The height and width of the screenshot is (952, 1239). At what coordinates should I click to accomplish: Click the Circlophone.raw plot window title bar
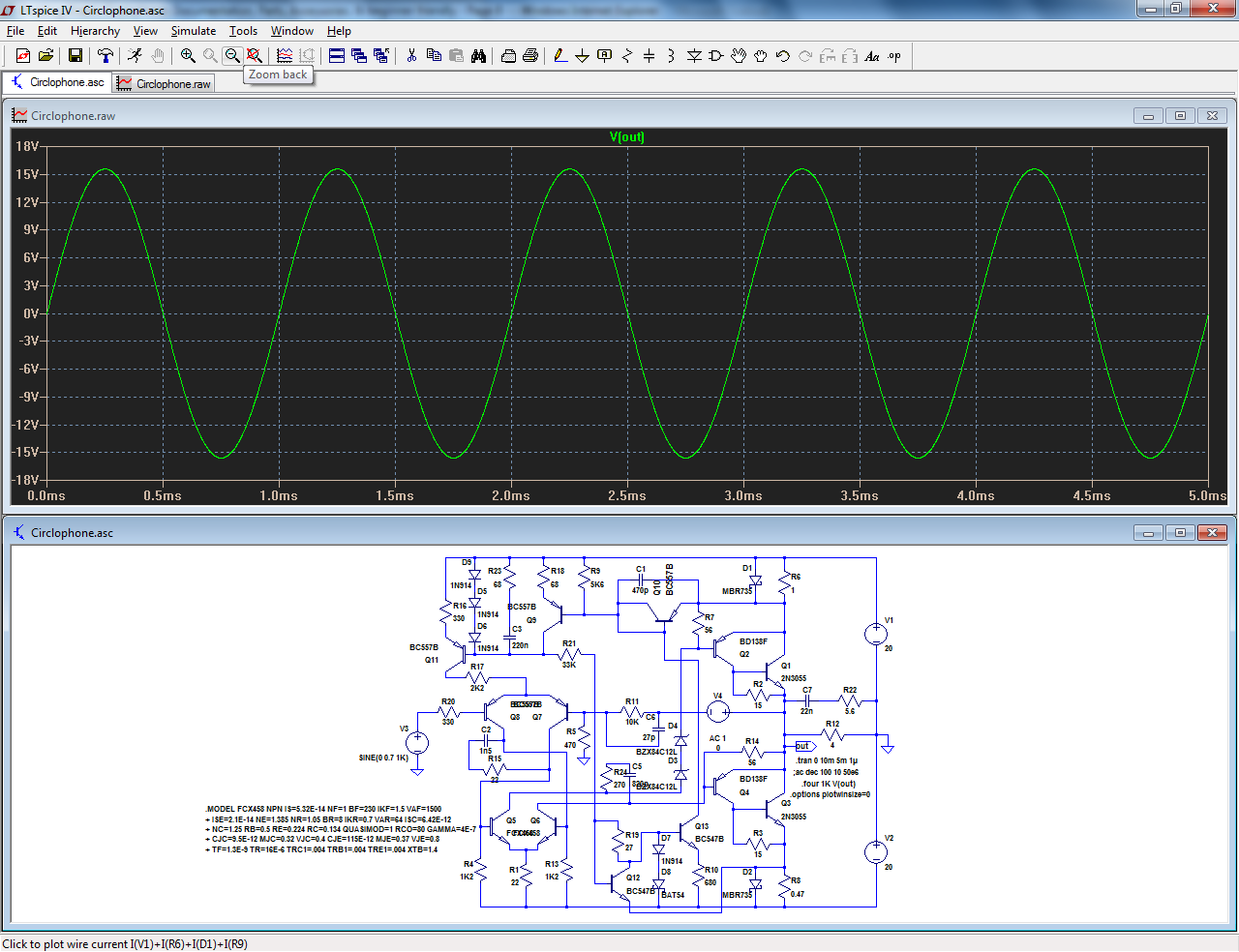coord(619,116)
